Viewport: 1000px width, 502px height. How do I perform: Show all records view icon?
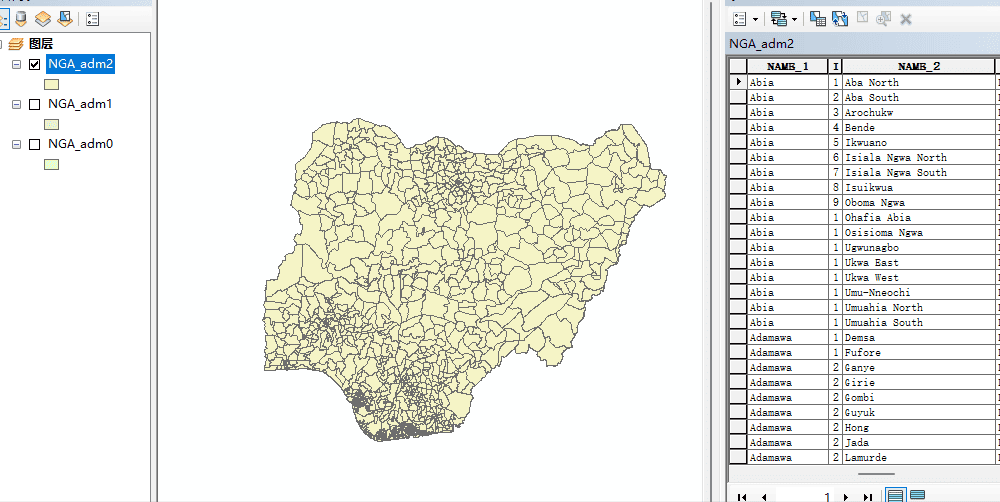(x=895, y=496)
